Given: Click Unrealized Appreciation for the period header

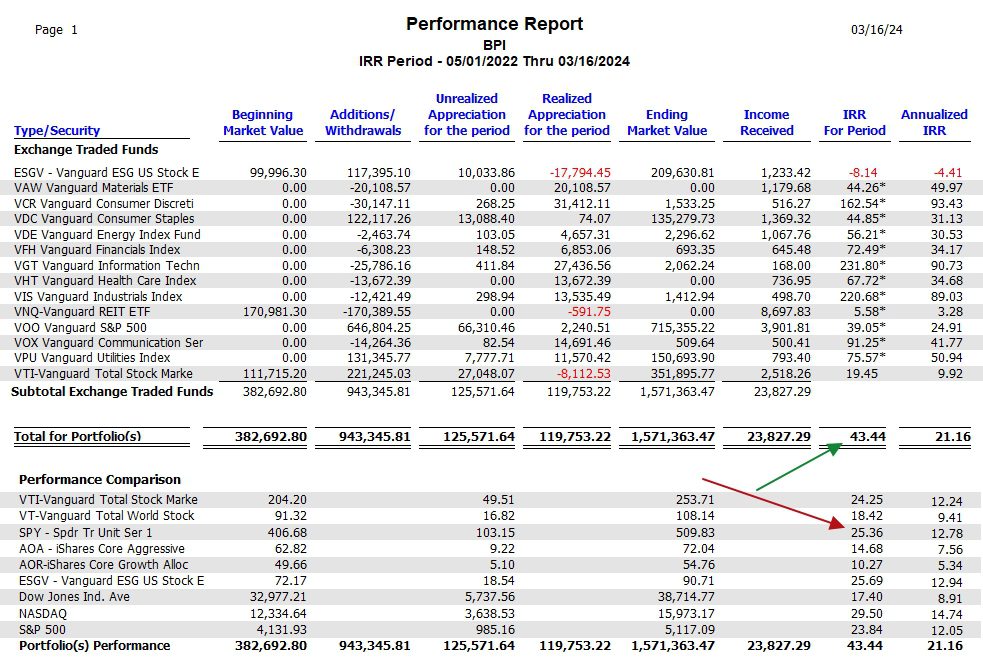Looking at the screenshot, I should coord(466,115).
